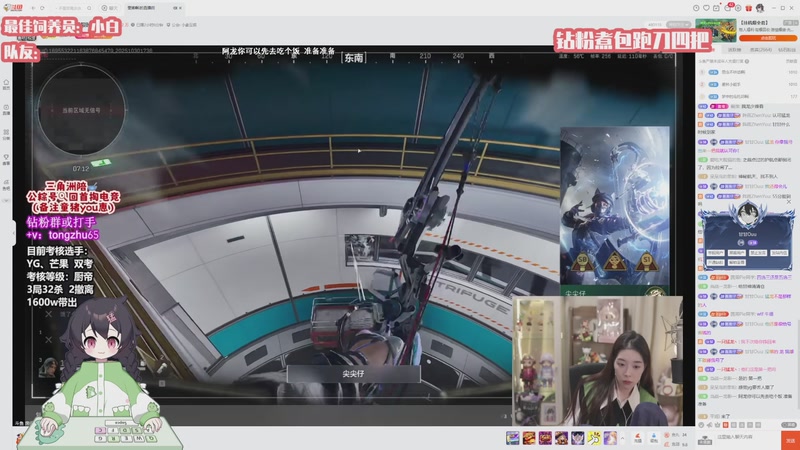Select the live icon in the left sidebar
This screenshot has width=800, height=450.
[6, 109]
